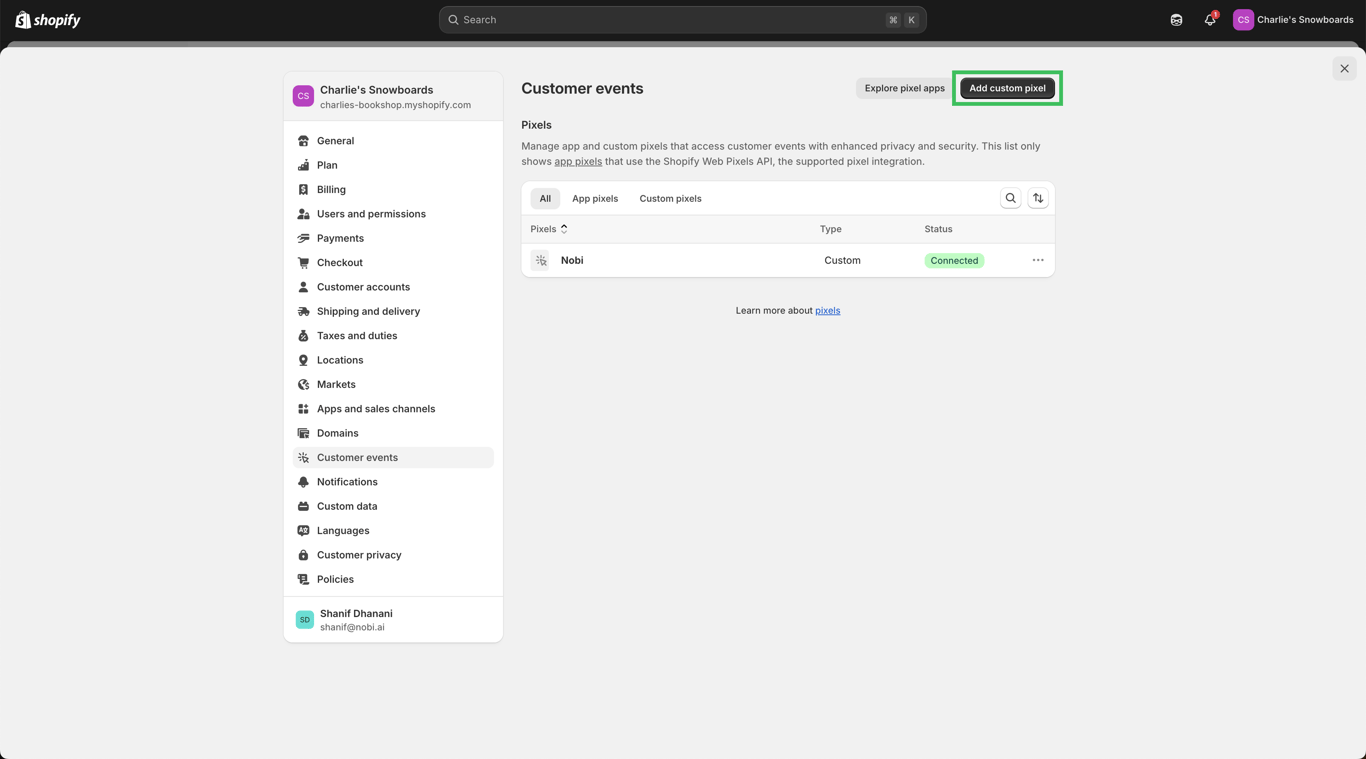Click the search pixels magnifier icon
The width and height of the screenshot is (1366, 759).
click(x=1010, y=198)
